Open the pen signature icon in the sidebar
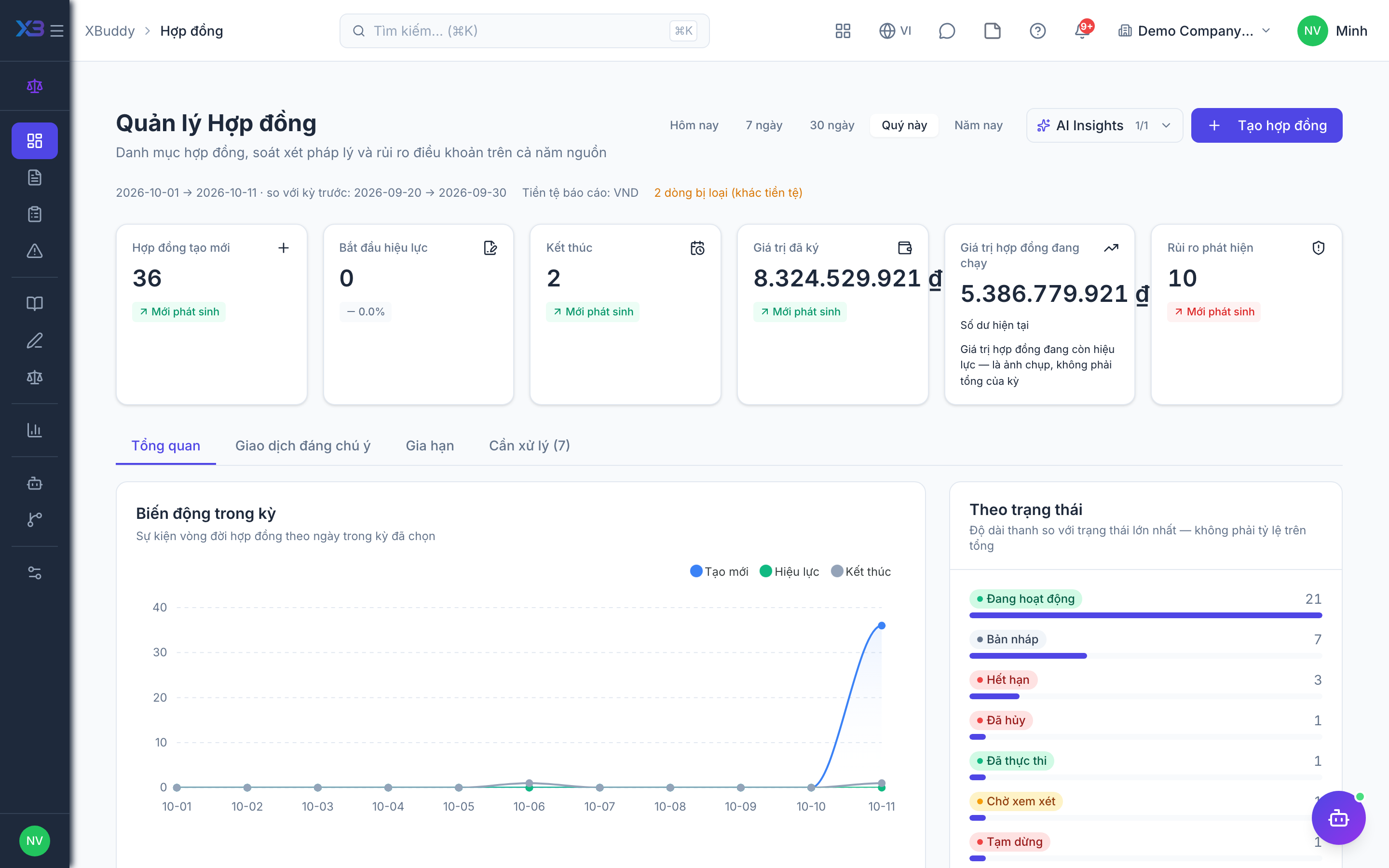The height and width of the screenshot is (868, 1389). point(34,340)
